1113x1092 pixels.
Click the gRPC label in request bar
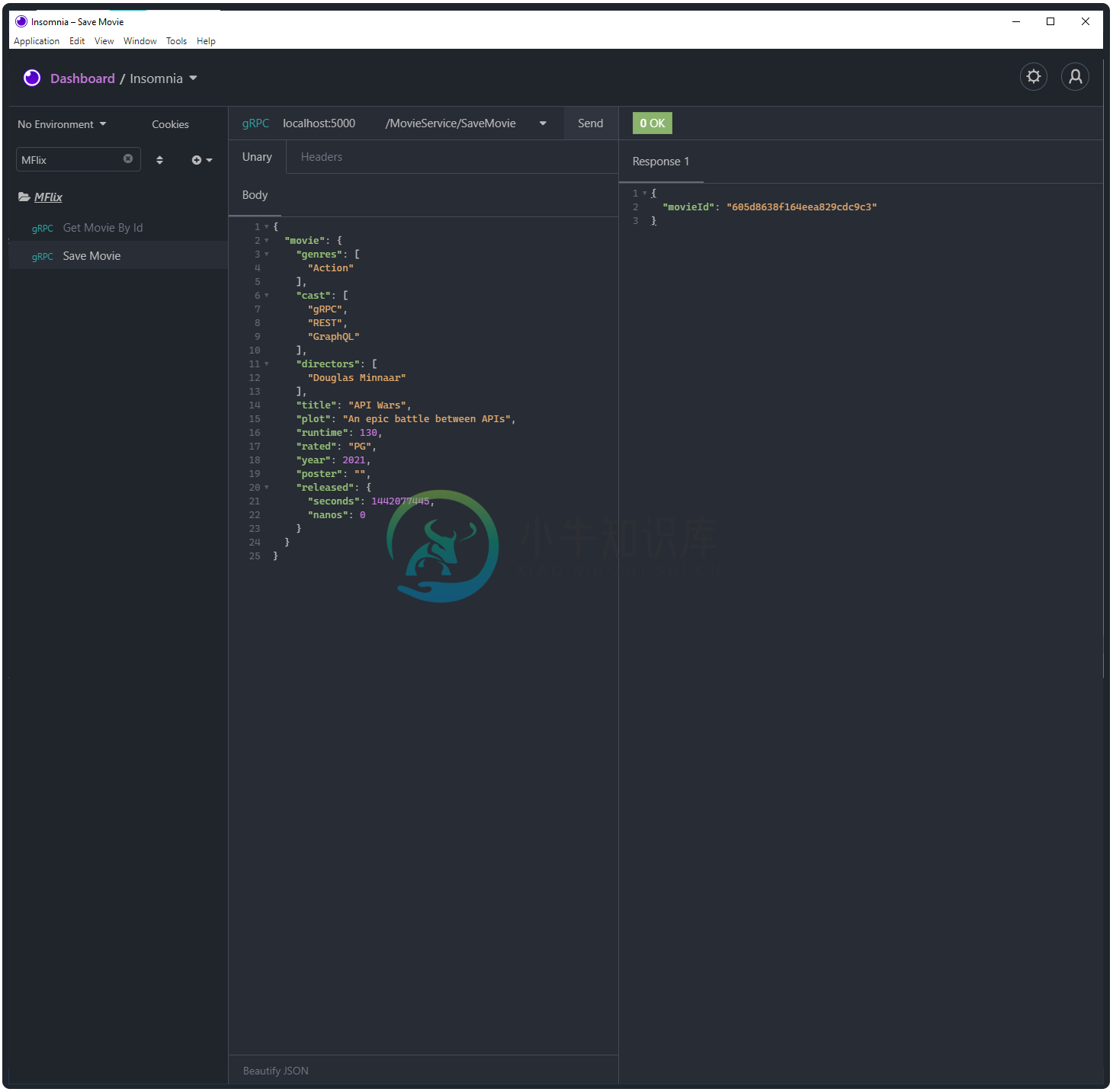pos(255,123)
